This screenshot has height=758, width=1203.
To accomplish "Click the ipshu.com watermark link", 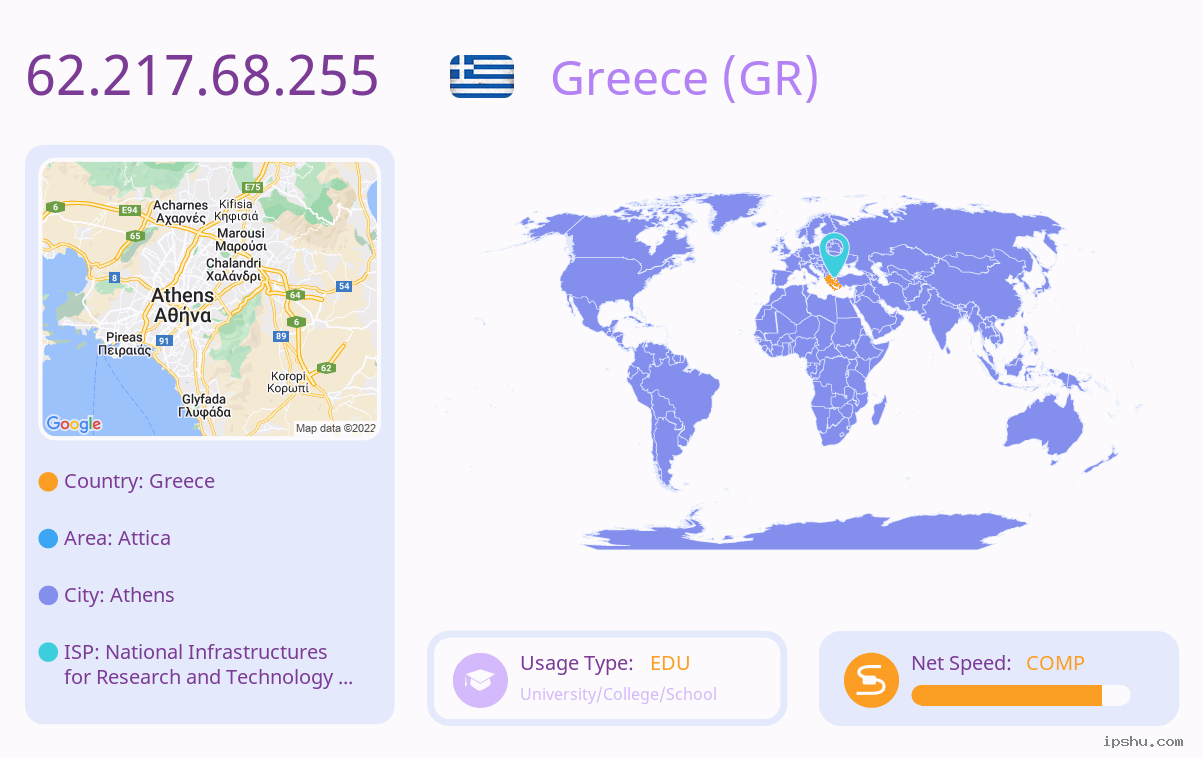I will point(1142,741).
